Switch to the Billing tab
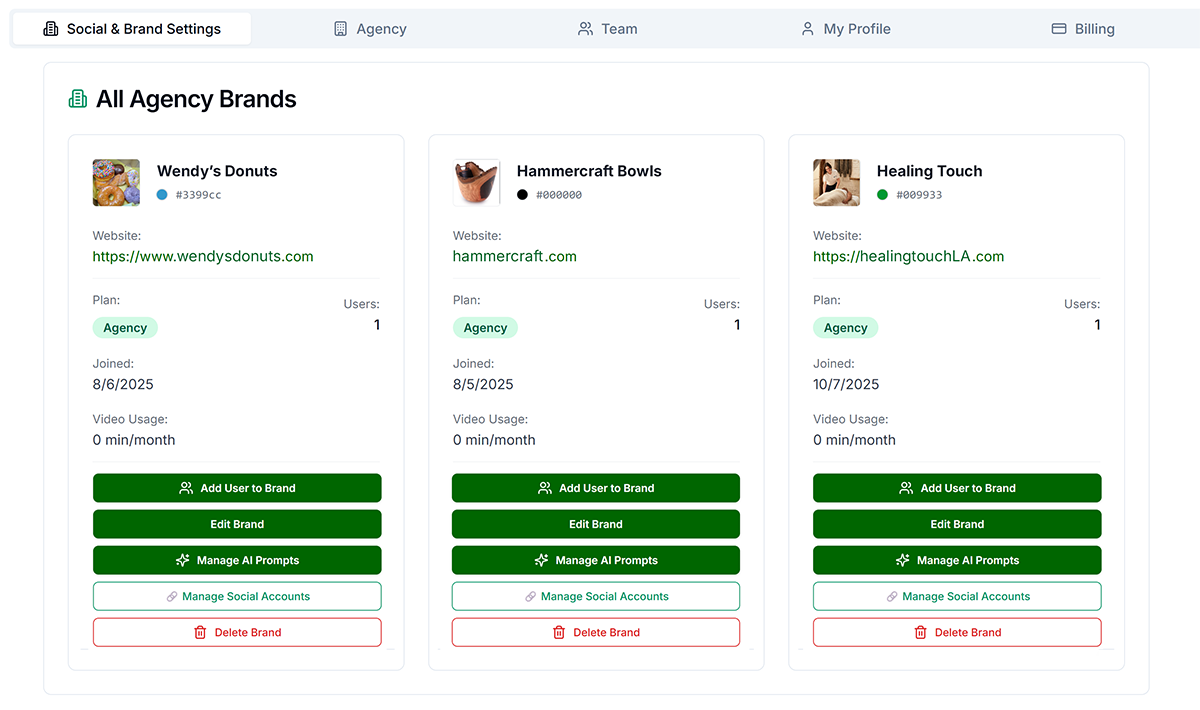 (x=1083, y=29)
